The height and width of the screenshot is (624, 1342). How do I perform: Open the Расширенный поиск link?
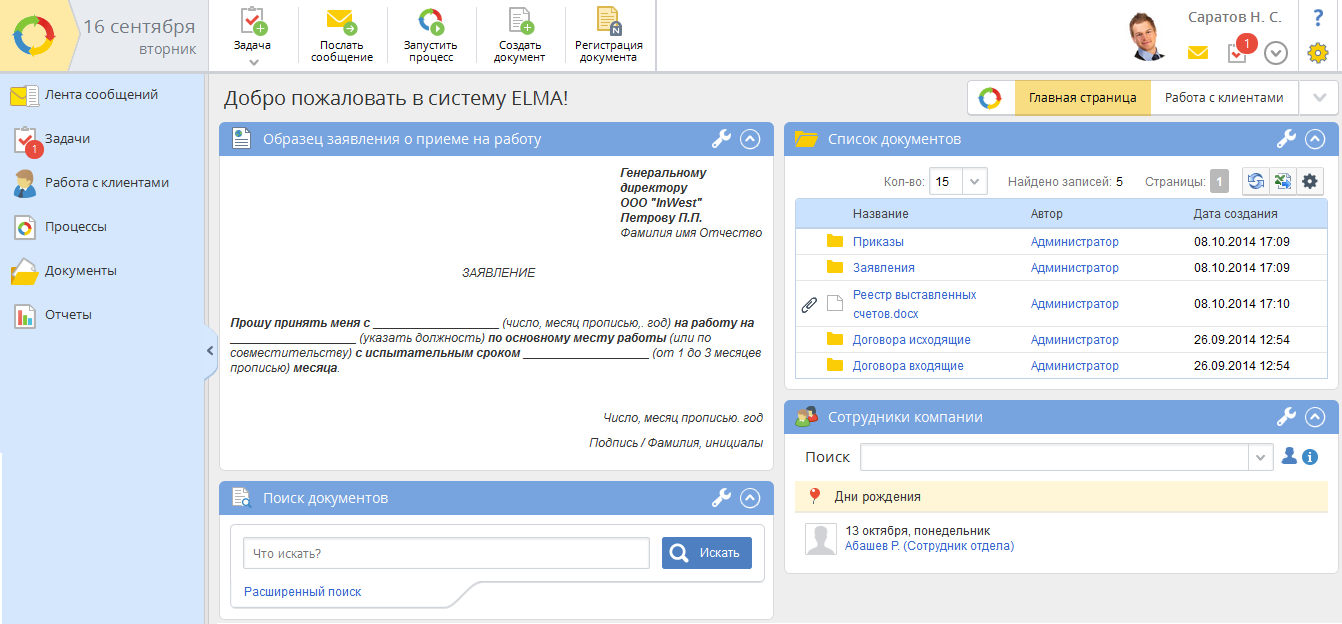(x=302, y=592)
